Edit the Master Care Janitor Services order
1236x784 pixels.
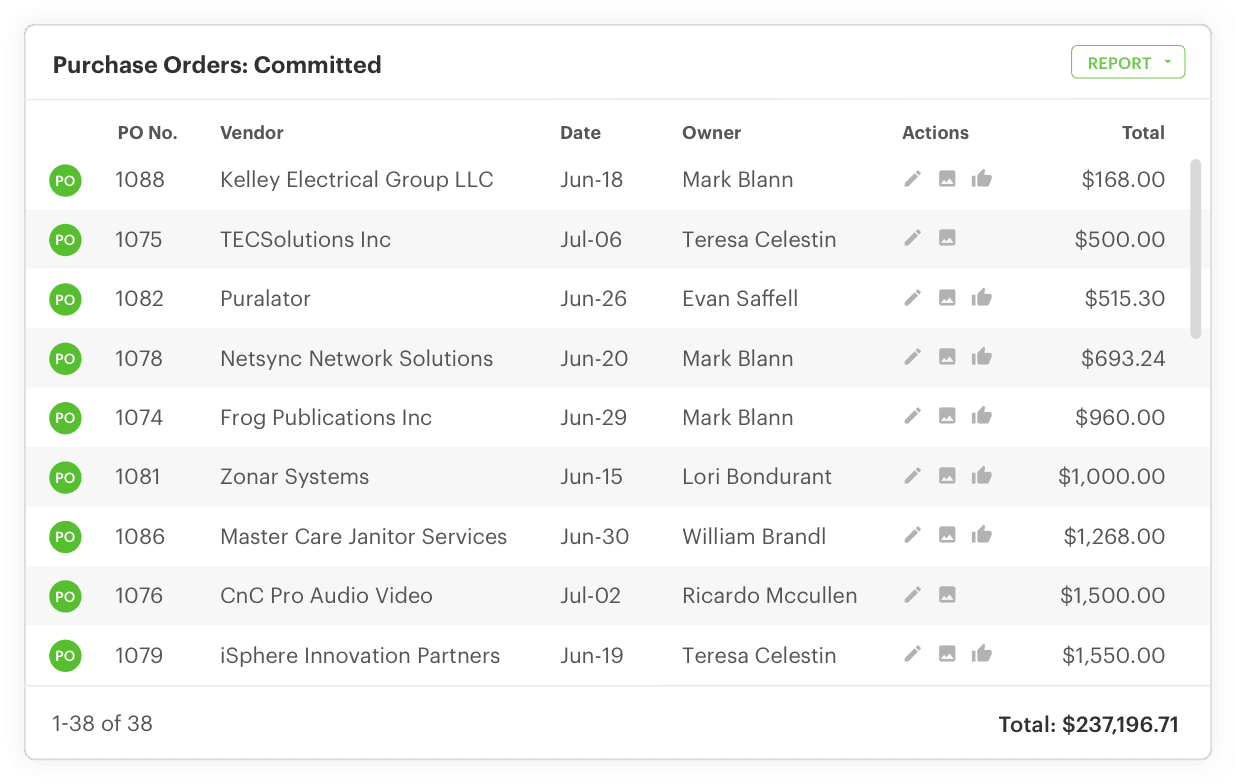click(x=912, y=535)
